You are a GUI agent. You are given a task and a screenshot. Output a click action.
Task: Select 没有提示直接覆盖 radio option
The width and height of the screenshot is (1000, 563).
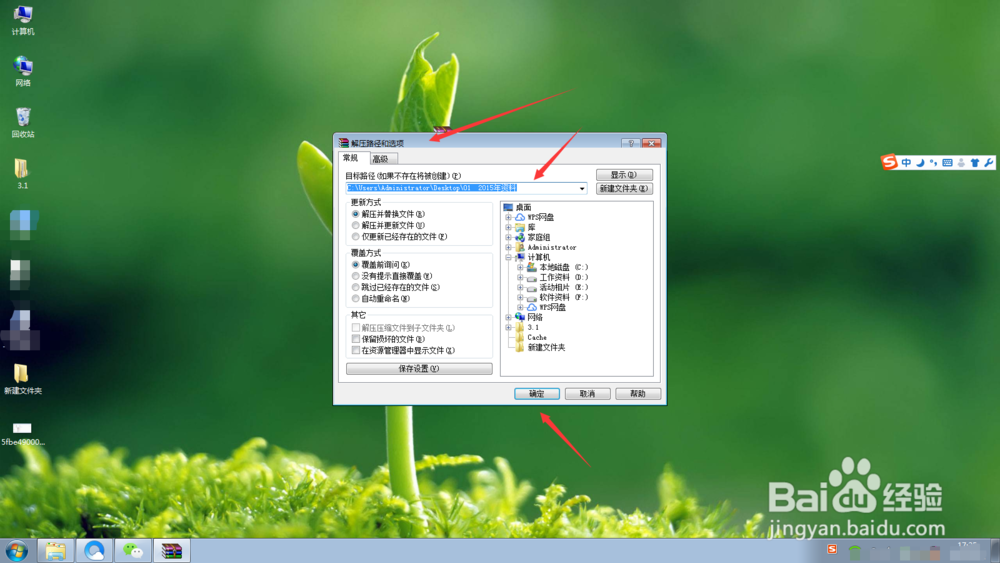393,276
